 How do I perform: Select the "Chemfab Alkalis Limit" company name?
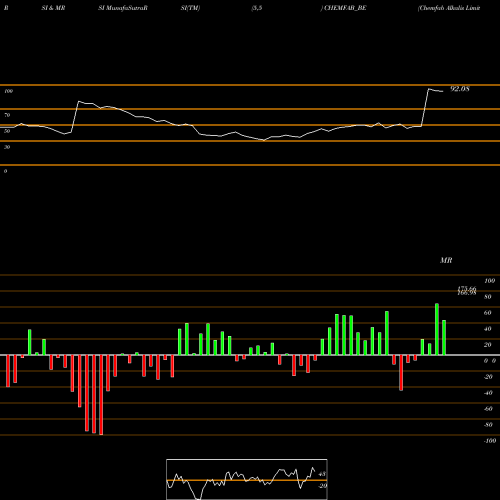coord(449,8)
